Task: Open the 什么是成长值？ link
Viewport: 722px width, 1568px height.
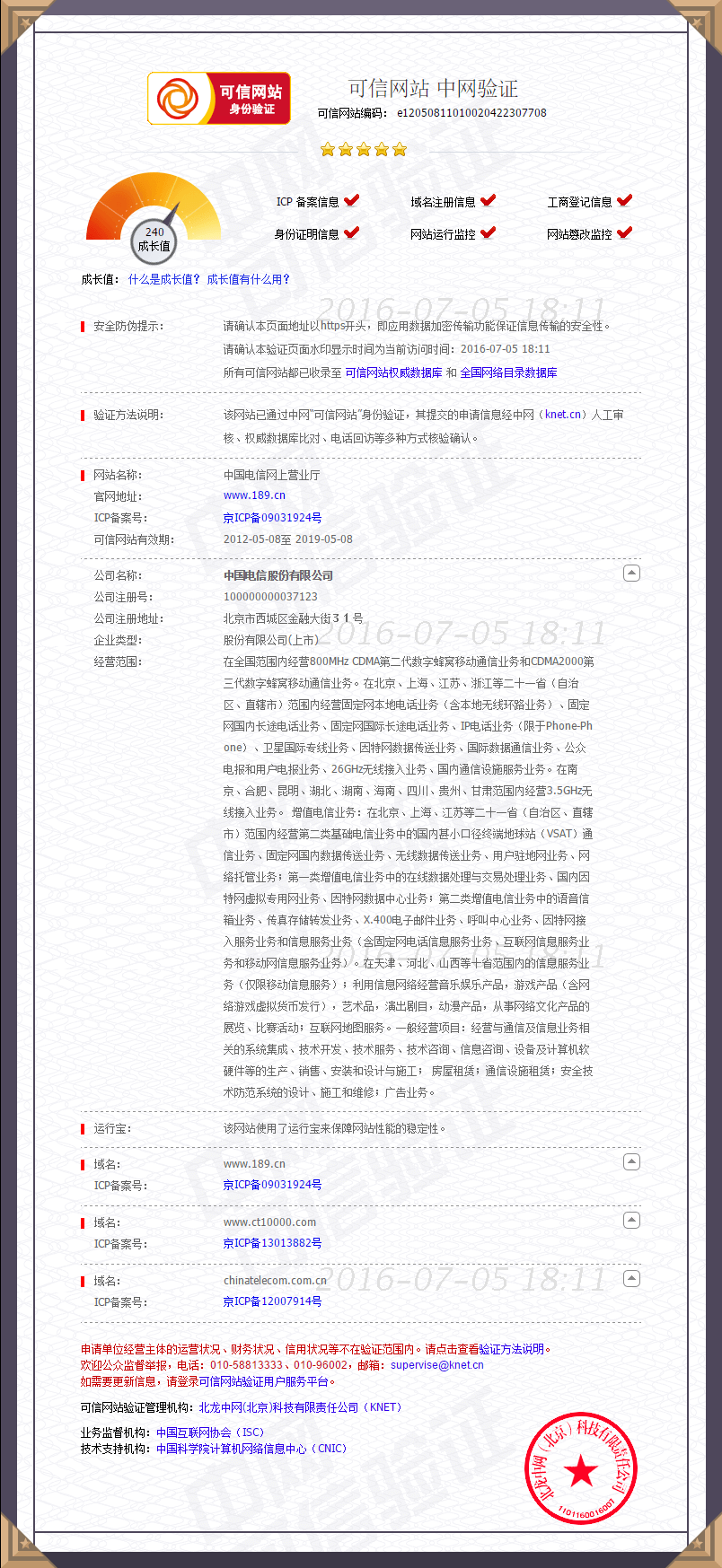Action: [164, 279]
